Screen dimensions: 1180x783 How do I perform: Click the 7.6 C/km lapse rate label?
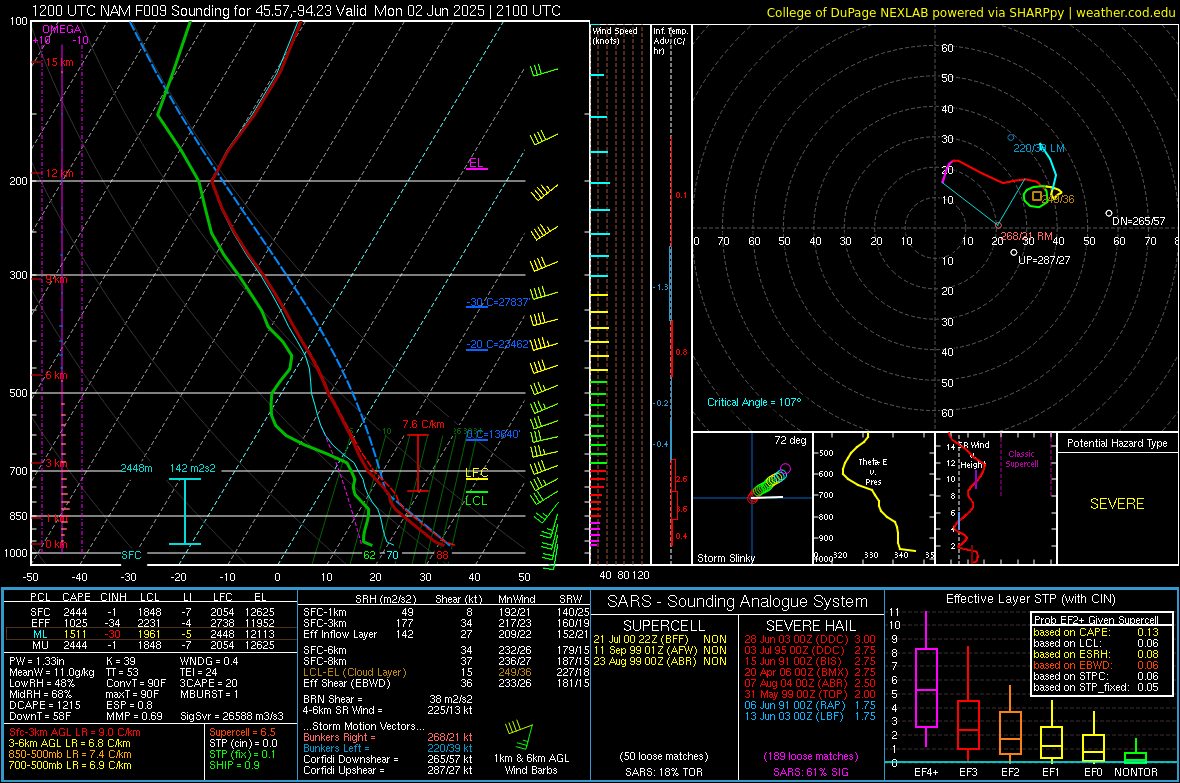[423, 425]
